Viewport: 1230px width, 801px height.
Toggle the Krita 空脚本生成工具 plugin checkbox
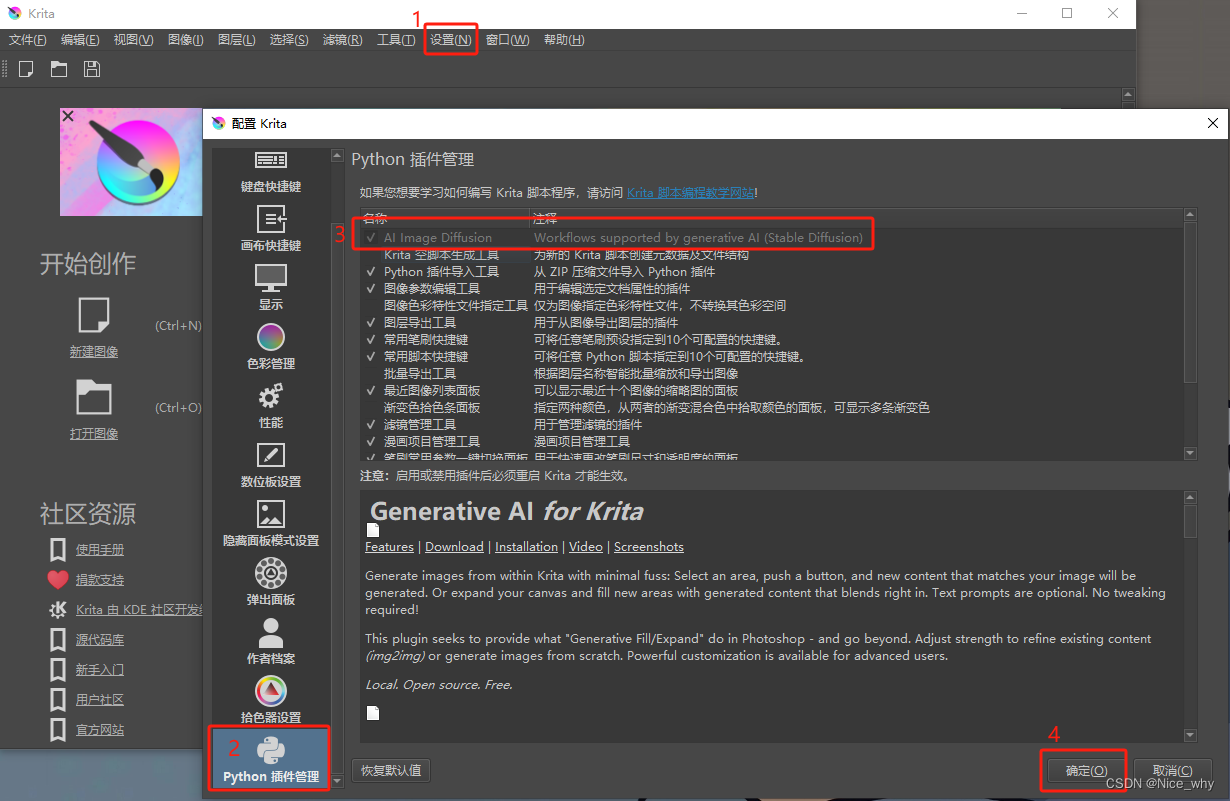coord(371,255)
